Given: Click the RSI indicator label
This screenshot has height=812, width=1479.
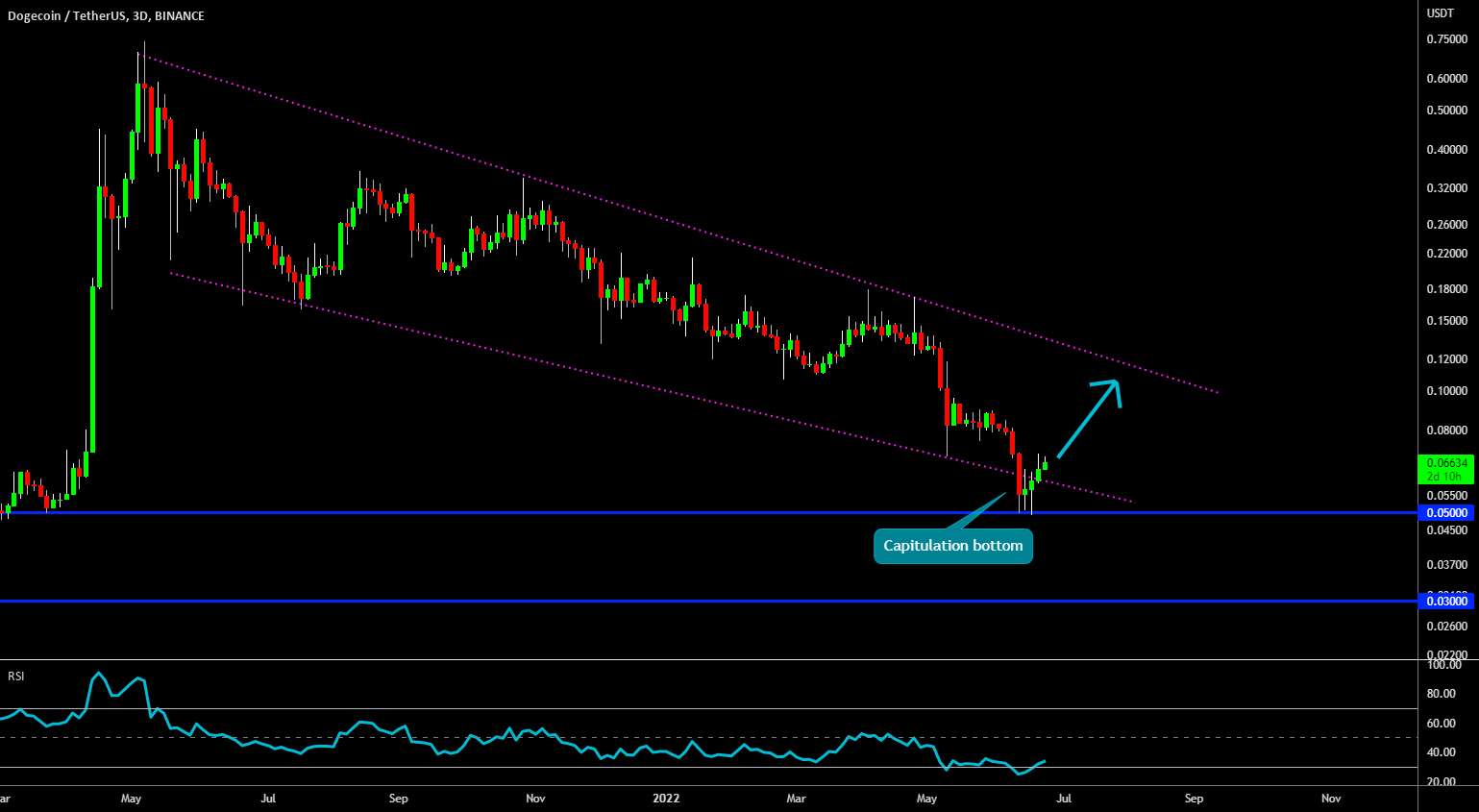Looking at the screenshot, I should 16,677.
